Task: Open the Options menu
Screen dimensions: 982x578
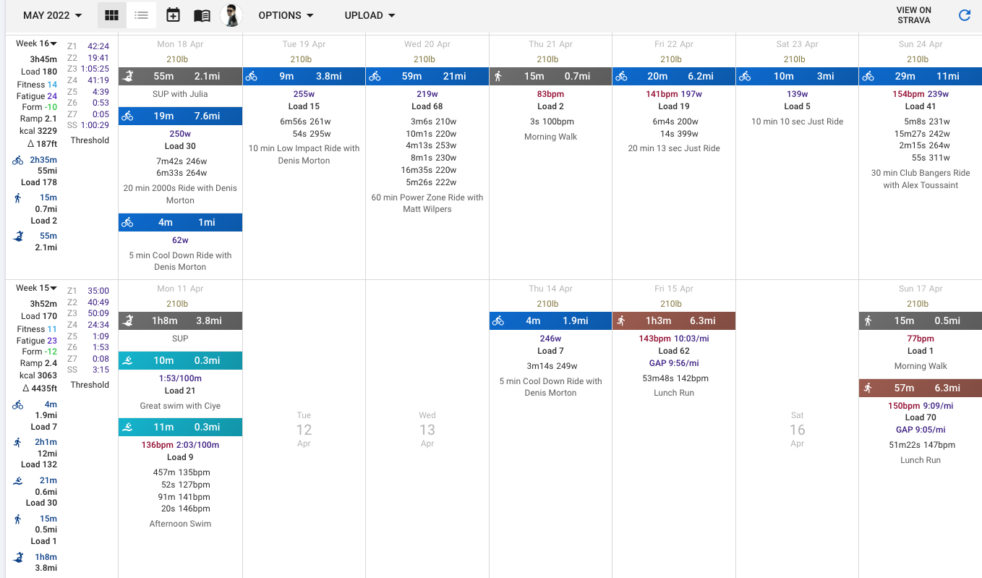Action: pyautogui.click(x=285, y=15)
